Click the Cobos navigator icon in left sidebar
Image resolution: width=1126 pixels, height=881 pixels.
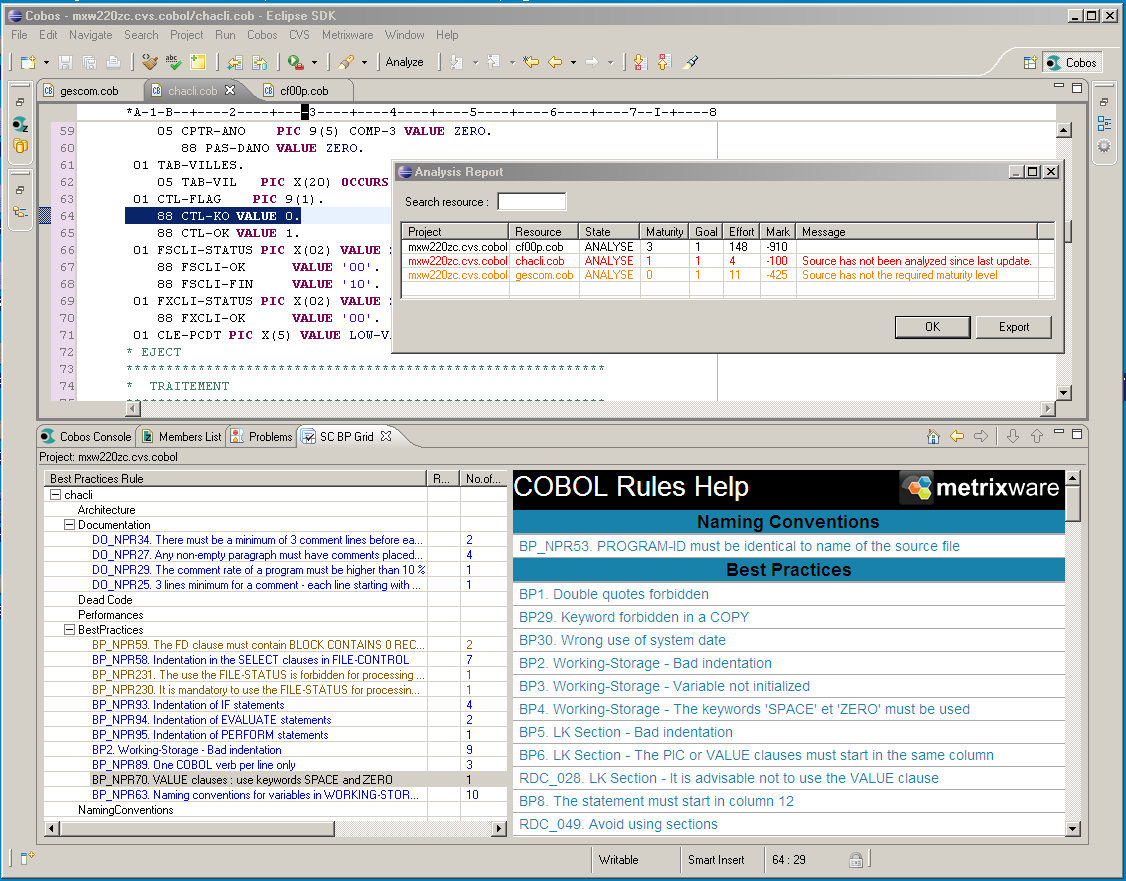(x=20, y=124)
